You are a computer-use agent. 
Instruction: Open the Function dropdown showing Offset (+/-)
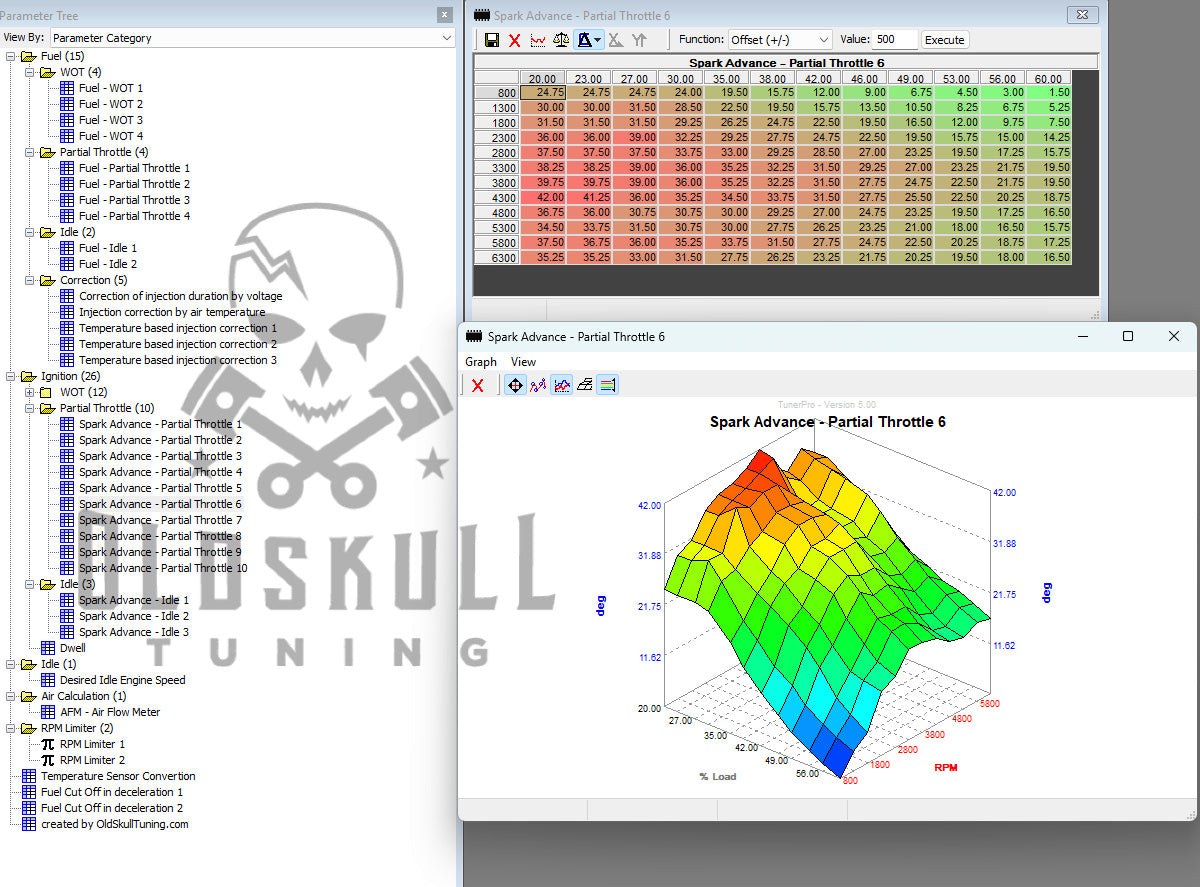click(779, 40)
